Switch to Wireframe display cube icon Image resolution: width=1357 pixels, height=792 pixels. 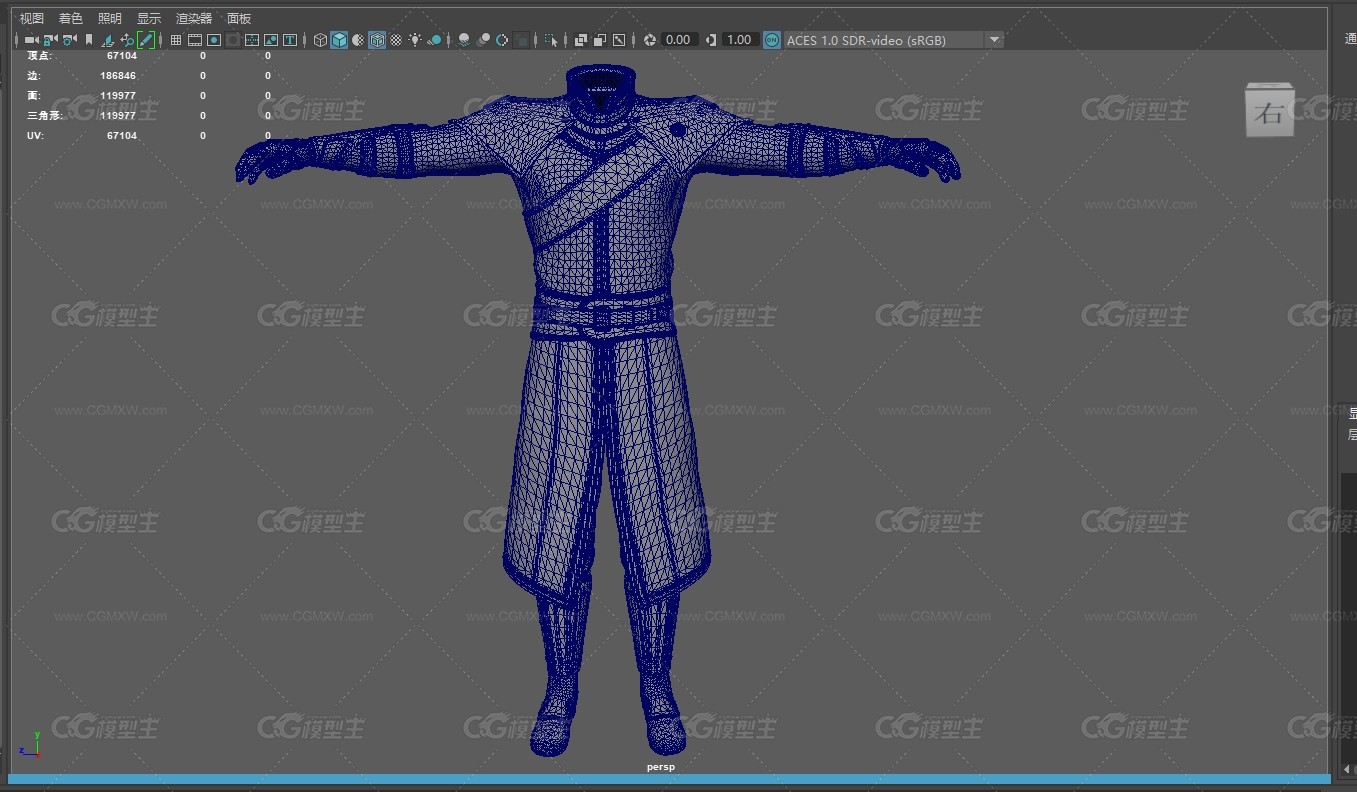(x=320, y=40)
